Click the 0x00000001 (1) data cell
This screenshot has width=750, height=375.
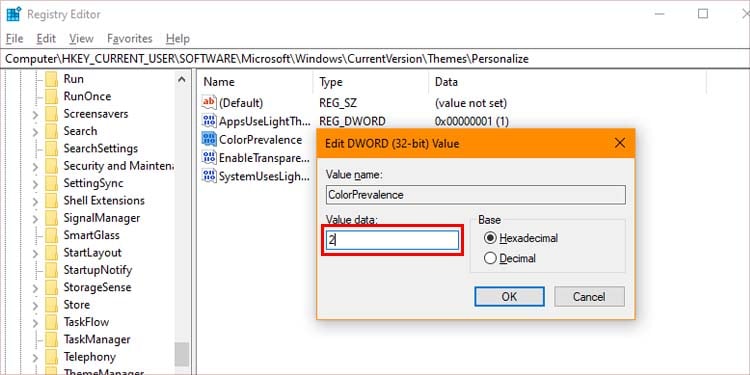[x=472, y=121]
